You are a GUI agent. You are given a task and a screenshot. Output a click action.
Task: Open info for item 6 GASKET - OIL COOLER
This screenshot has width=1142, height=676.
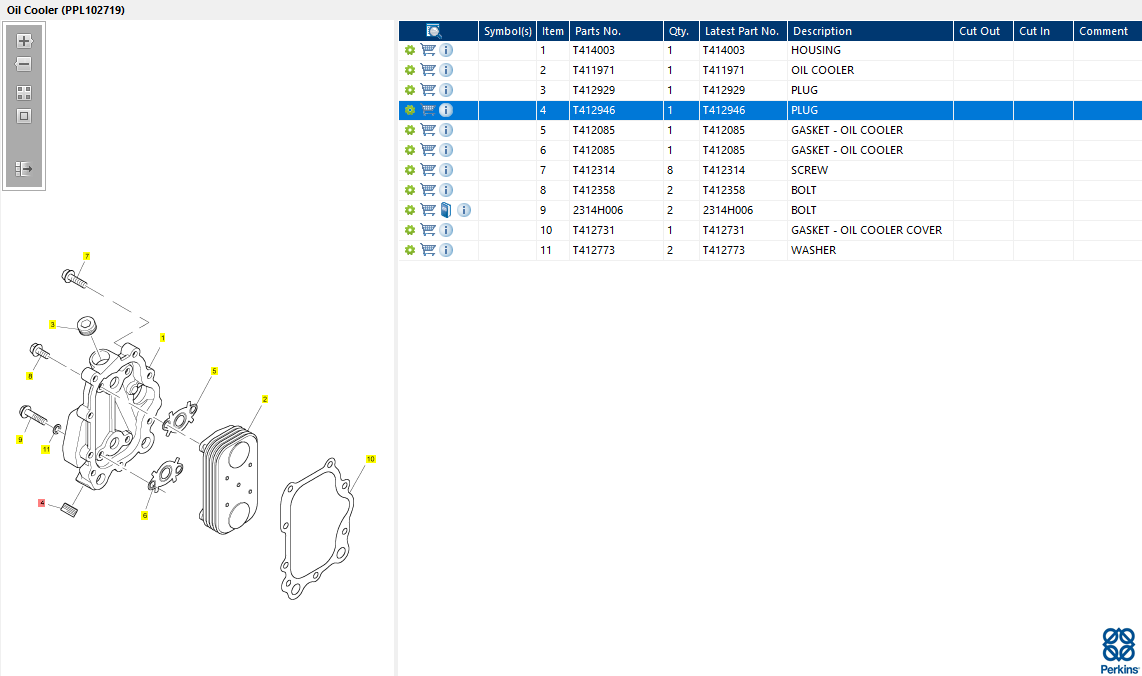(x=446, y=150)
